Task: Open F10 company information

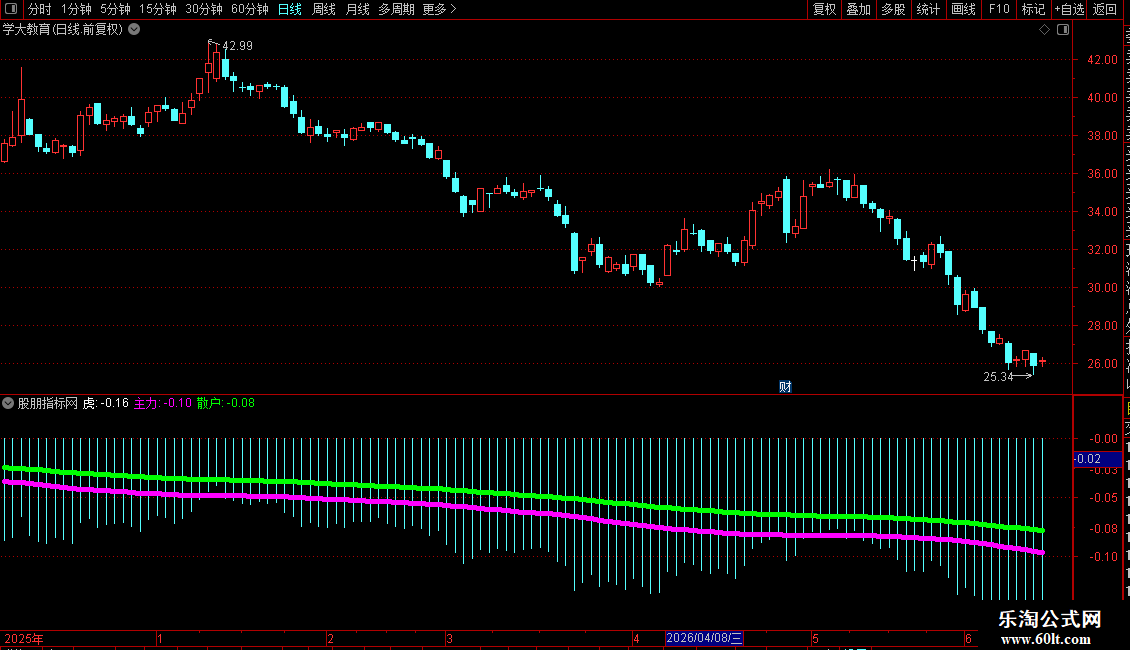Action: (999, 9)
